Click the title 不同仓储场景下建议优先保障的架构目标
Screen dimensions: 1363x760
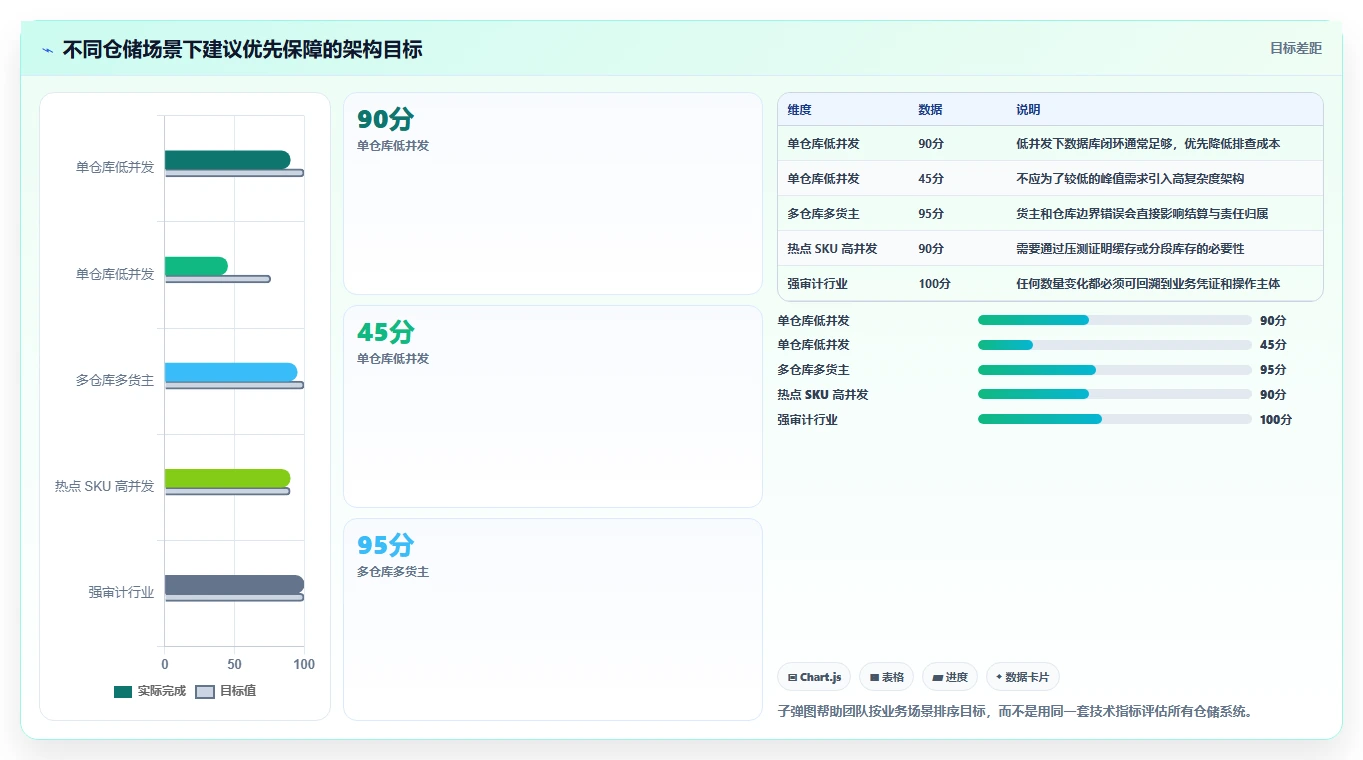[x=242, y=49]
